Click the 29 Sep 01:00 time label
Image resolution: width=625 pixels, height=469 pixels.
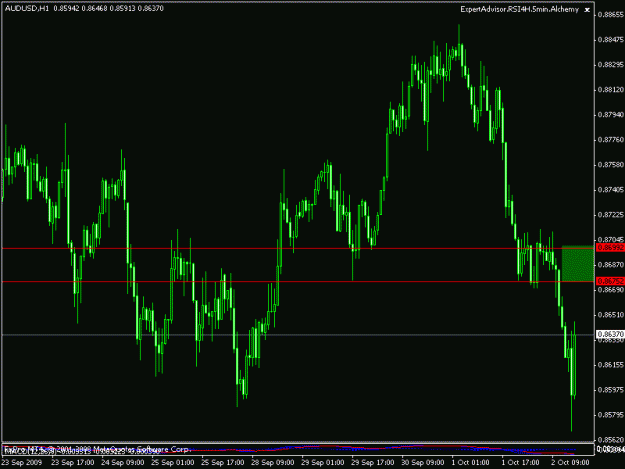[x=322, y=463]
